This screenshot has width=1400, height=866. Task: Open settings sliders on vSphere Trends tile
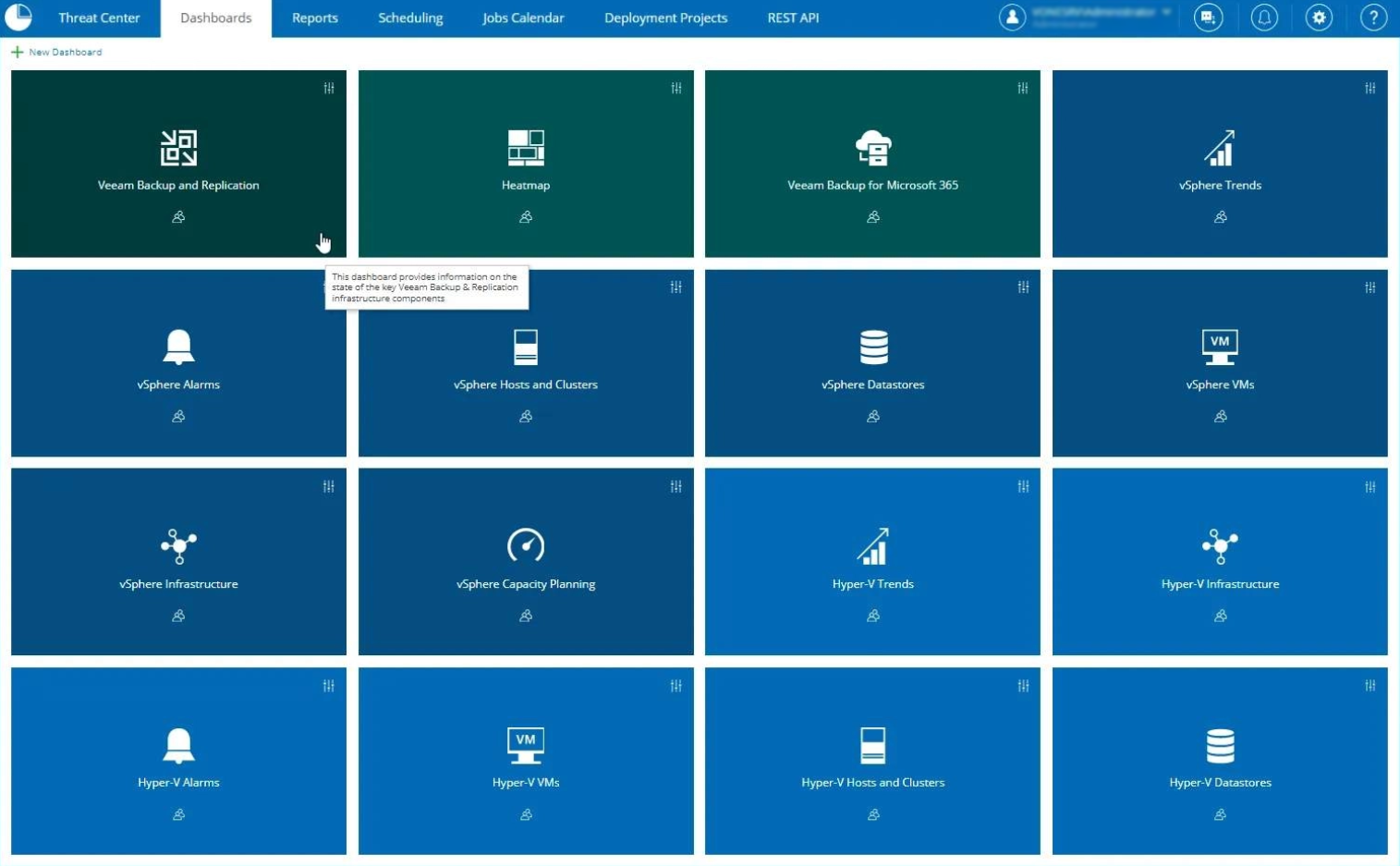1370,88
